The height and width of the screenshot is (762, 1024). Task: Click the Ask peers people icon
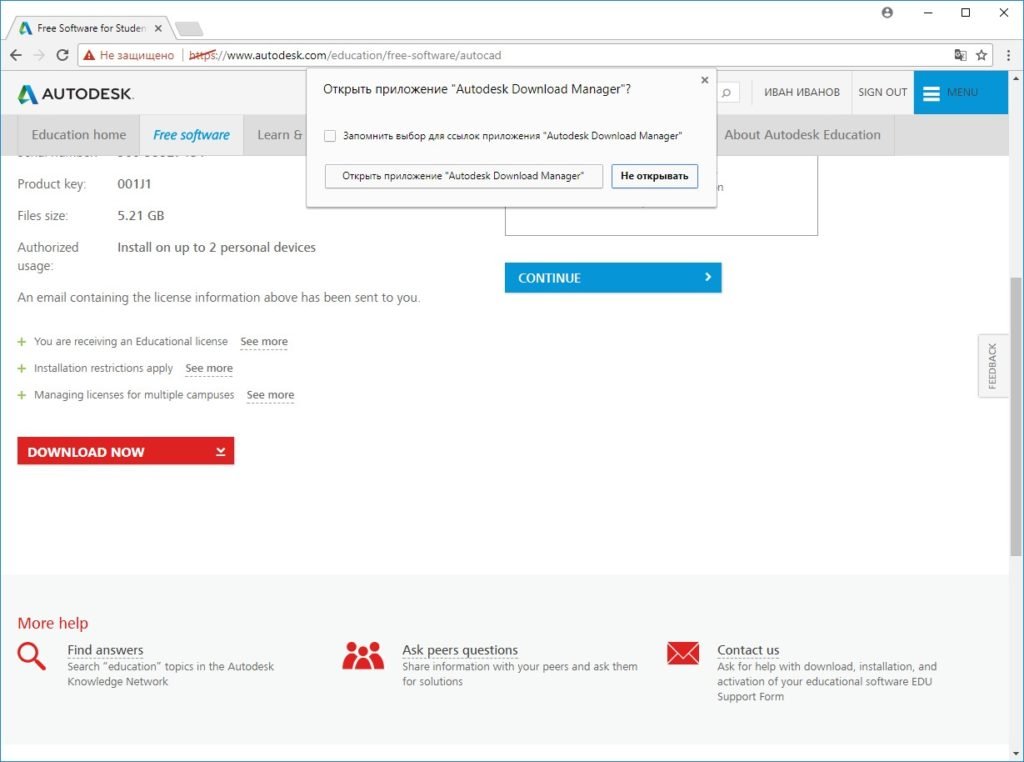tap(363, 656)
